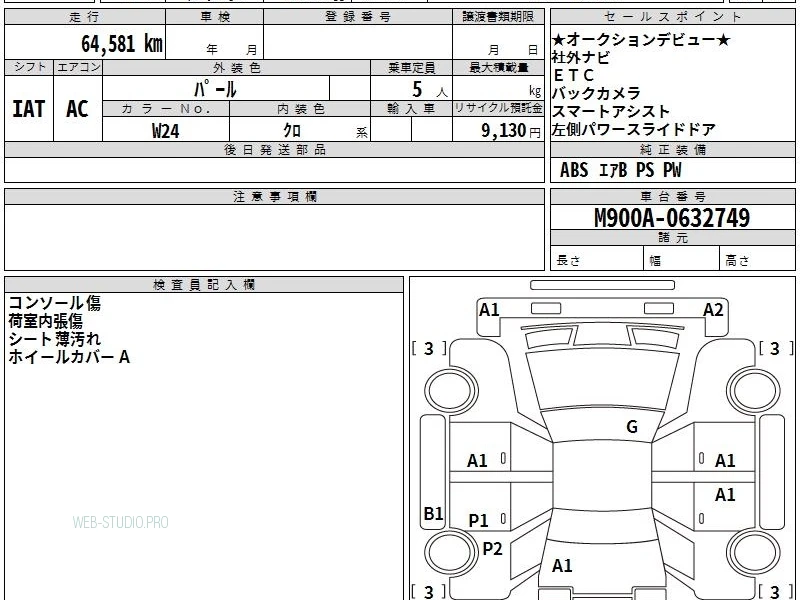Viewport: 800px width, 600px height.
Task: Select the パール exterior color value
Action: [215, 89]
